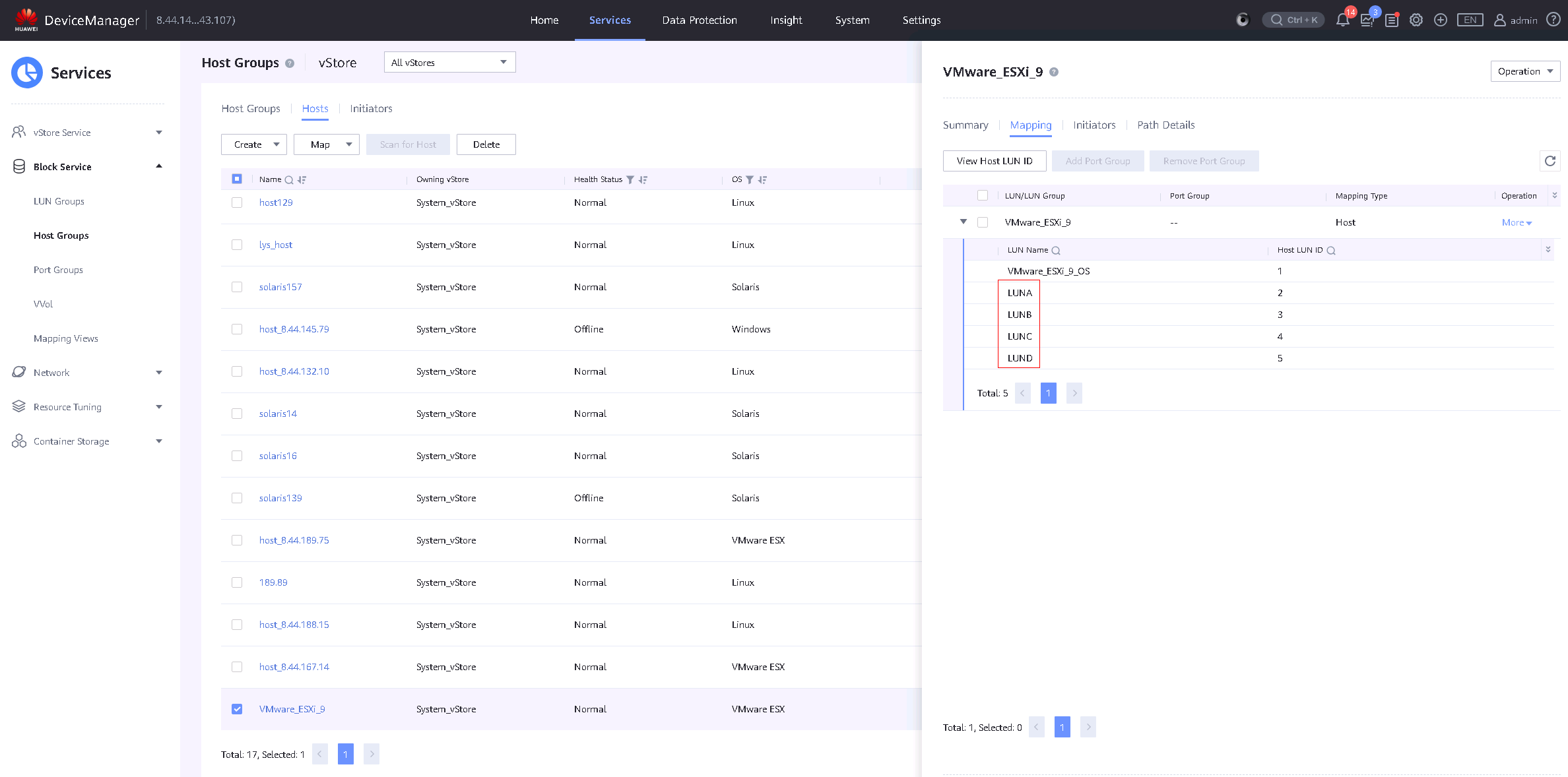Click the help icon beside VMware_ESXi_9 title
This screenshot has height=777, width=1568.
pyautogui.click(x=1054, y=72)
